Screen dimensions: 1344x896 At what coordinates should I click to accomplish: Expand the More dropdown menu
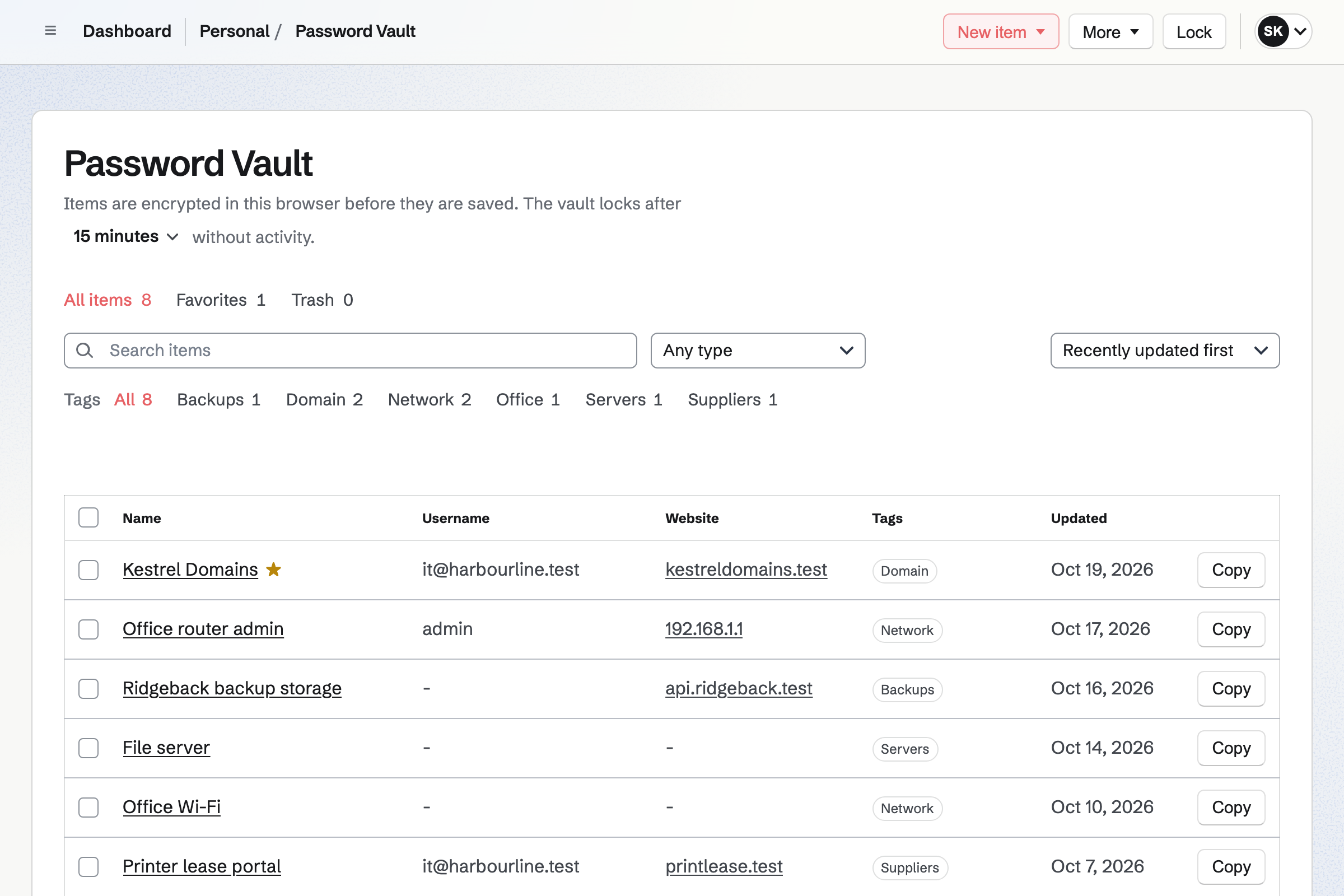pos(1110,31)
